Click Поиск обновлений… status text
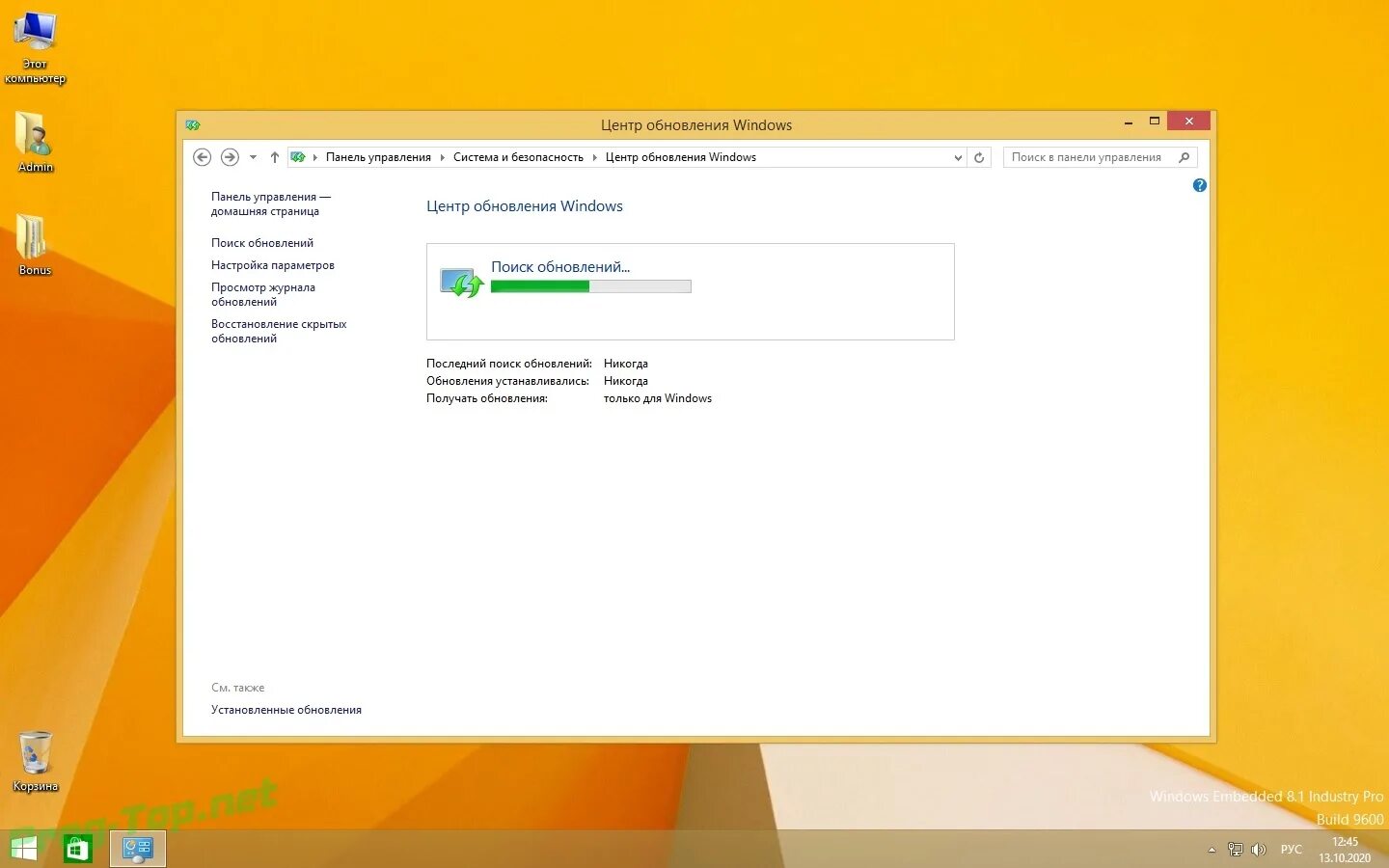1389x868 pixels. tap(560, 266)
